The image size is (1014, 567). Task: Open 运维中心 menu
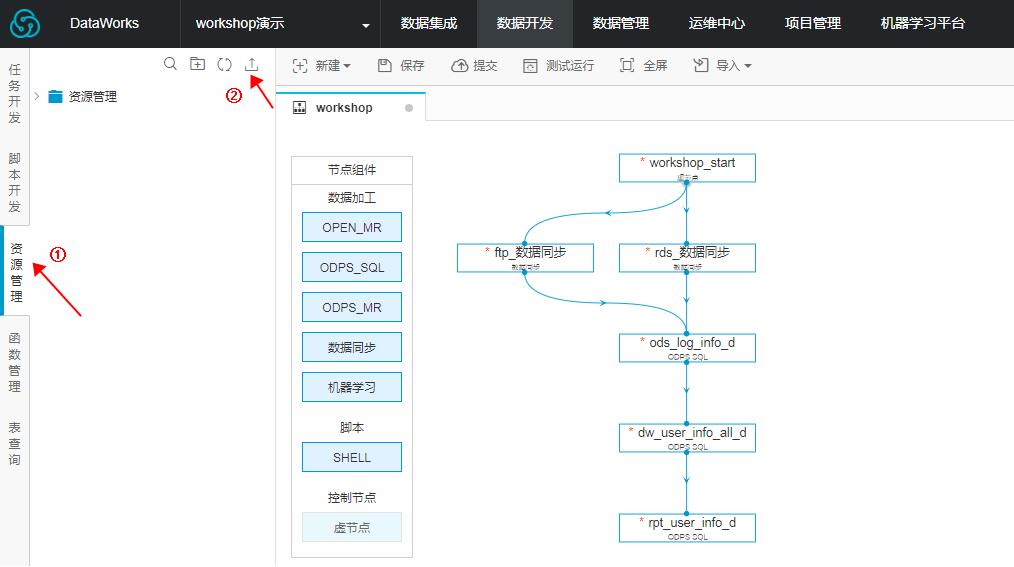pyautogui.click(x=717, y=23)
